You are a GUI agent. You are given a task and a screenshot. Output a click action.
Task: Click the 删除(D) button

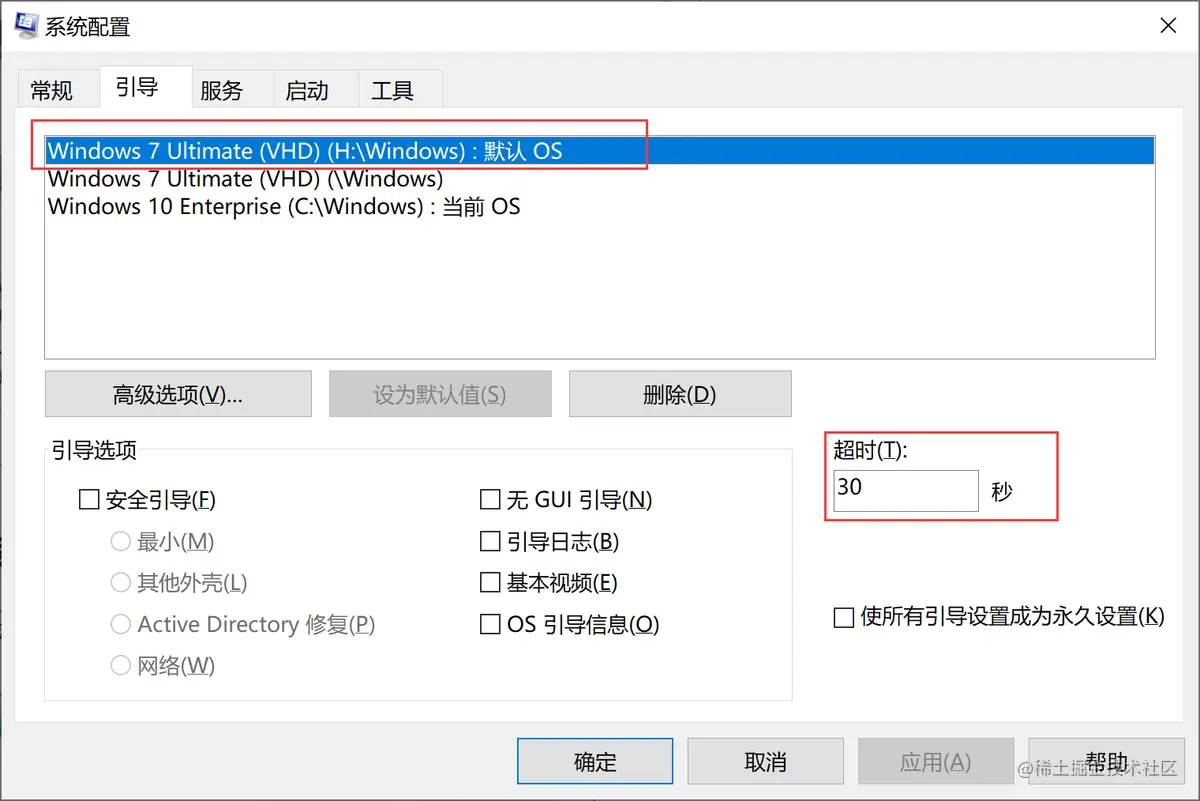(x=680, y=394)
